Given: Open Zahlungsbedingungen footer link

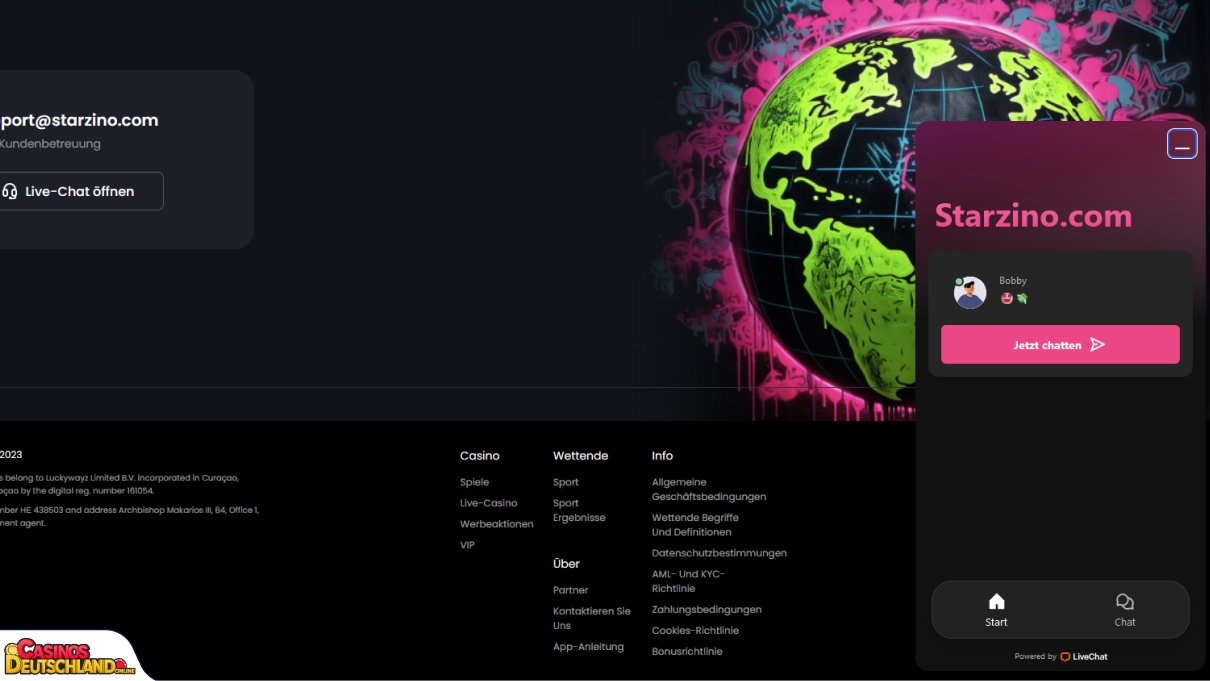Looking at the screenshot, I should 706,610.
